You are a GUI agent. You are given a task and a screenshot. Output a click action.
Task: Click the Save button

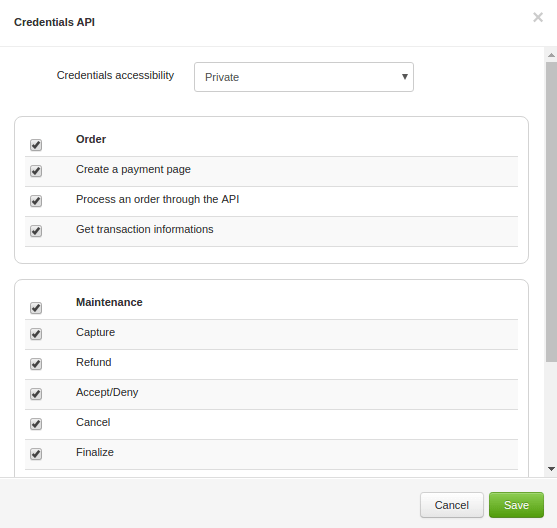click(x=516, y=505)
